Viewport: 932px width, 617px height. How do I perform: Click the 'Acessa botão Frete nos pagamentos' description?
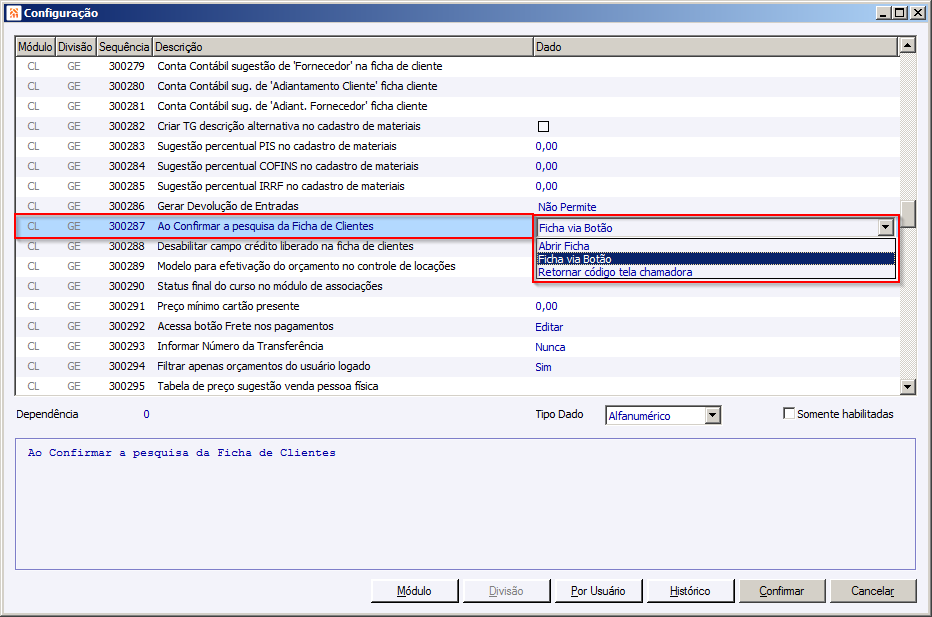coord(245,326)
